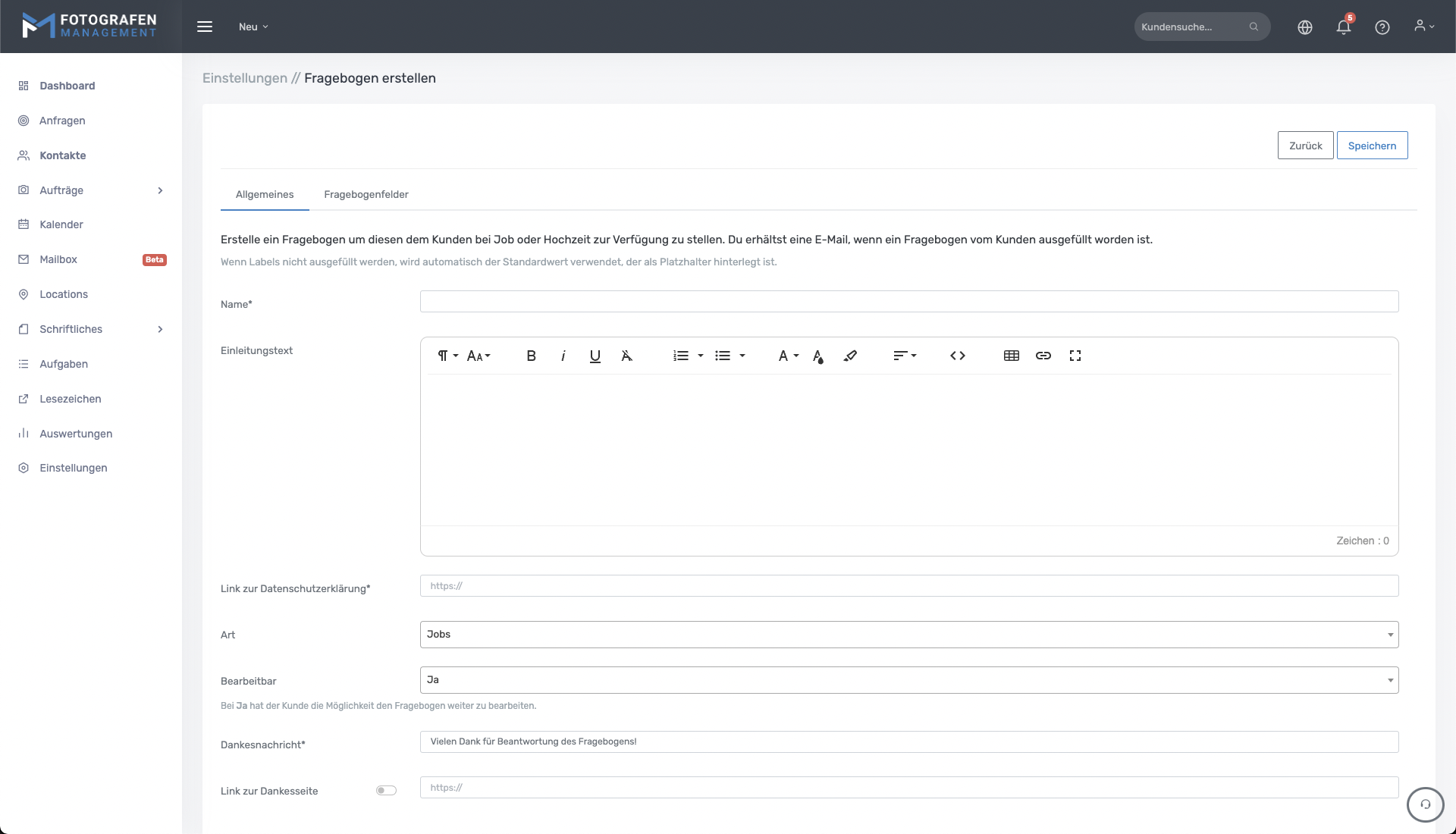
Task: Open code view in the editor
Action: pos(957,356)
